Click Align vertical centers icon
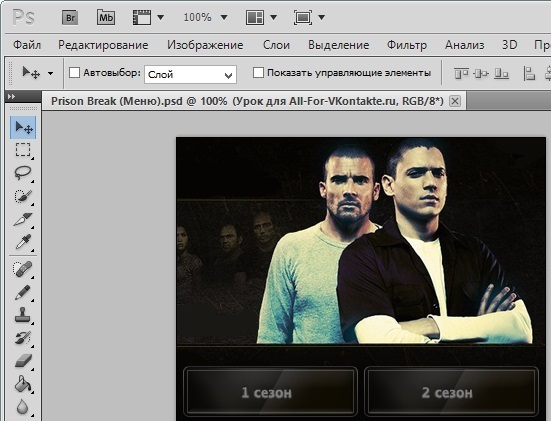The image size is (551, 421). coord(481,74)
